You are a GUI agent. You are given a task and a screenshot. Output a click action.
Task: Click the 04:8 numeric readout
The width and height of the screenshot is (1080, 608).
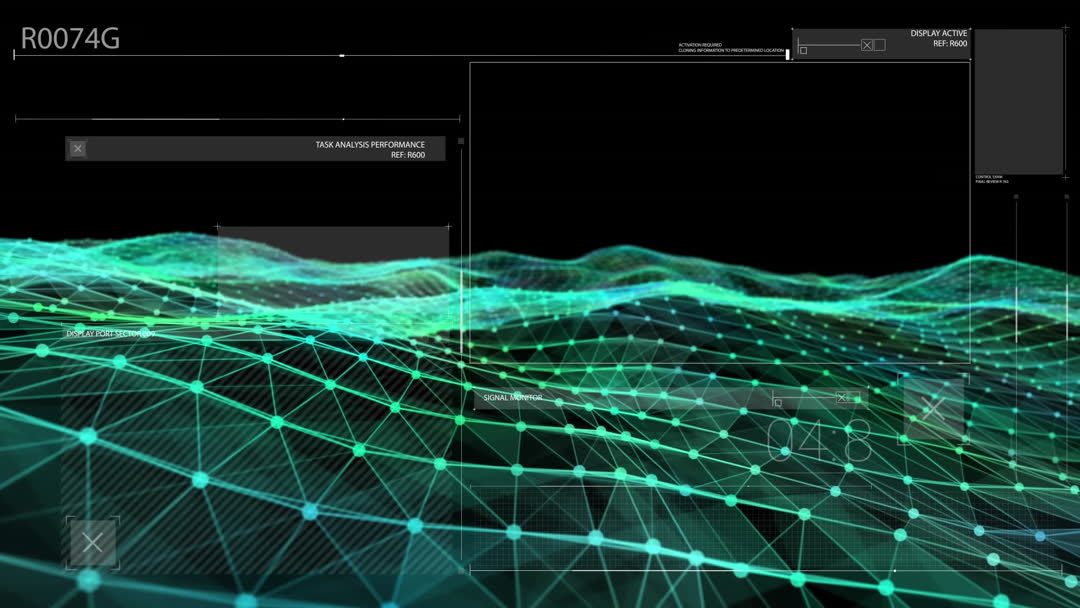(819, 443)
